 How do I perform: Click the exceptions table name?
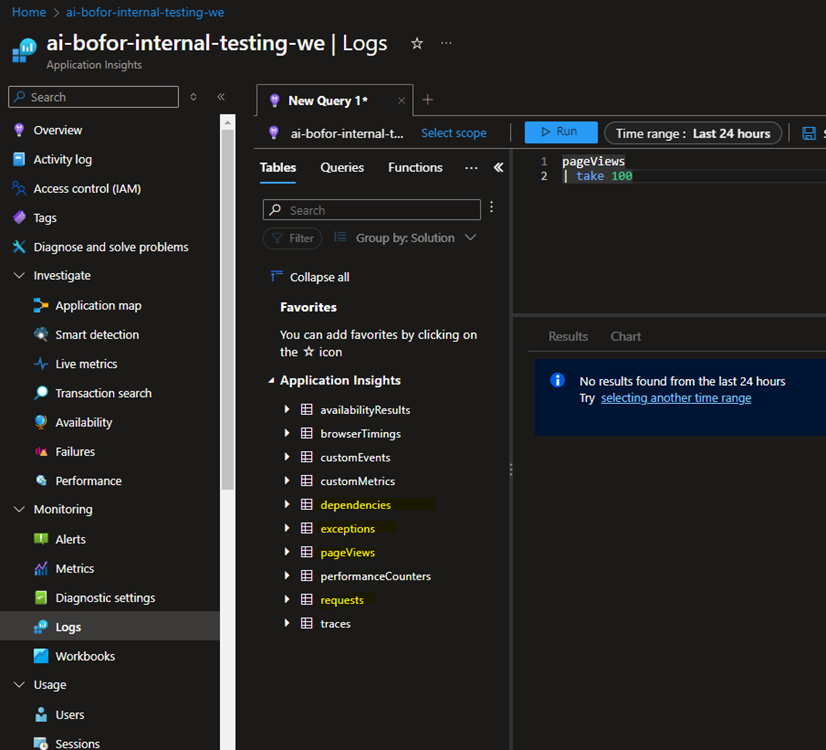[x=347, y=529]
